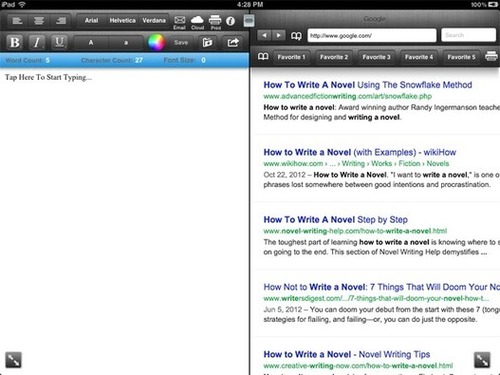This screenshot has height=375, width=500.
Task: Tap the Font Size label
Action: click(179, 60)
